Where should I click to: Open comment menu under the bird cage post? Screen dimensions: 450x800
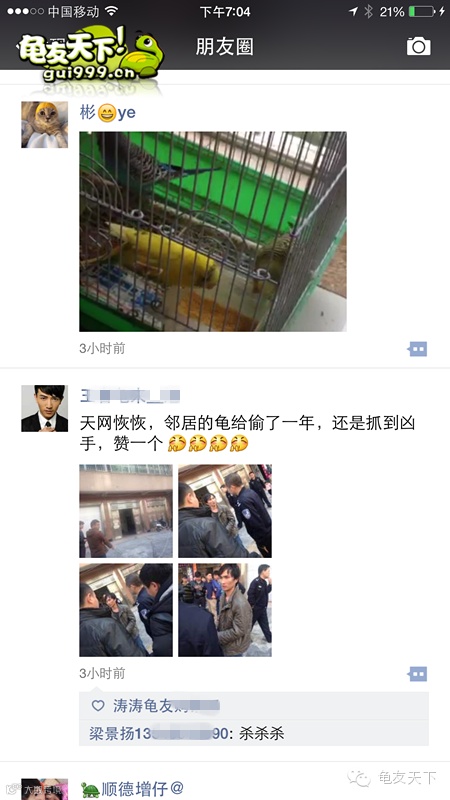[417, 349]
